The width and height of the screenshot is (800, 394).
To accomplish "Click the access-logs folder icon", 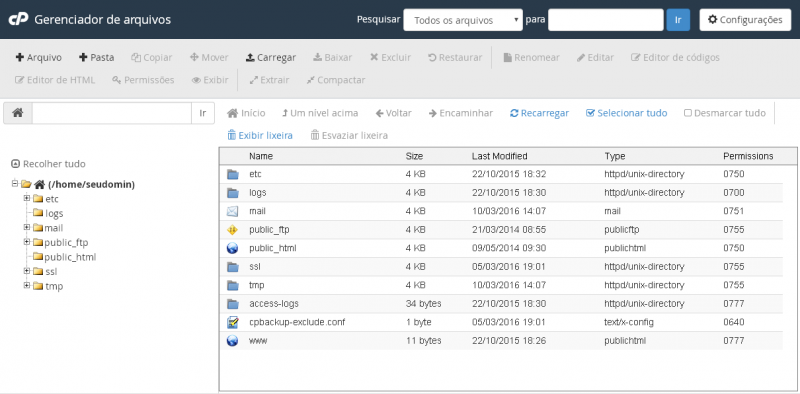I will click(x=233, y=304).
